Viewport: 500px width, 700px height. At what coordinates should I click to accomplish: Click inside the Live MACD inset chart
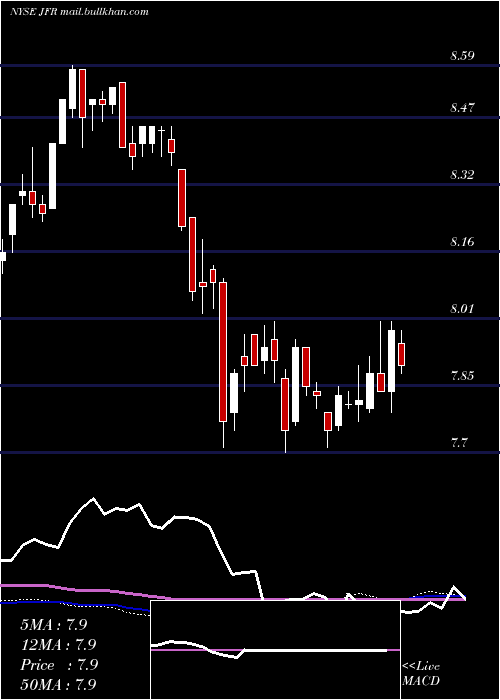click(275, 650)
